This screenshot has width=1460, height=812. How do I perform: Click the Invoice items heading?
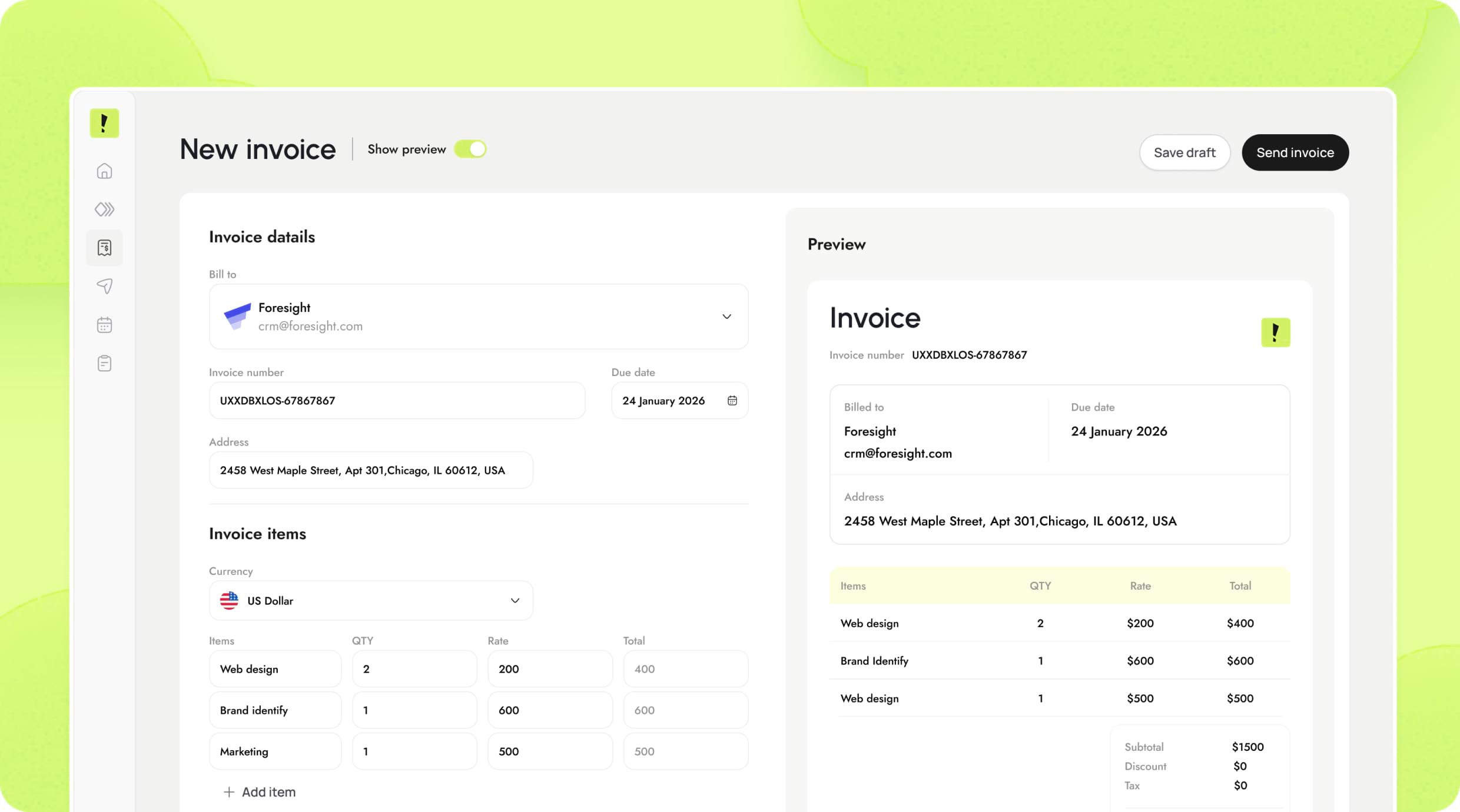(x=257, y=534)
